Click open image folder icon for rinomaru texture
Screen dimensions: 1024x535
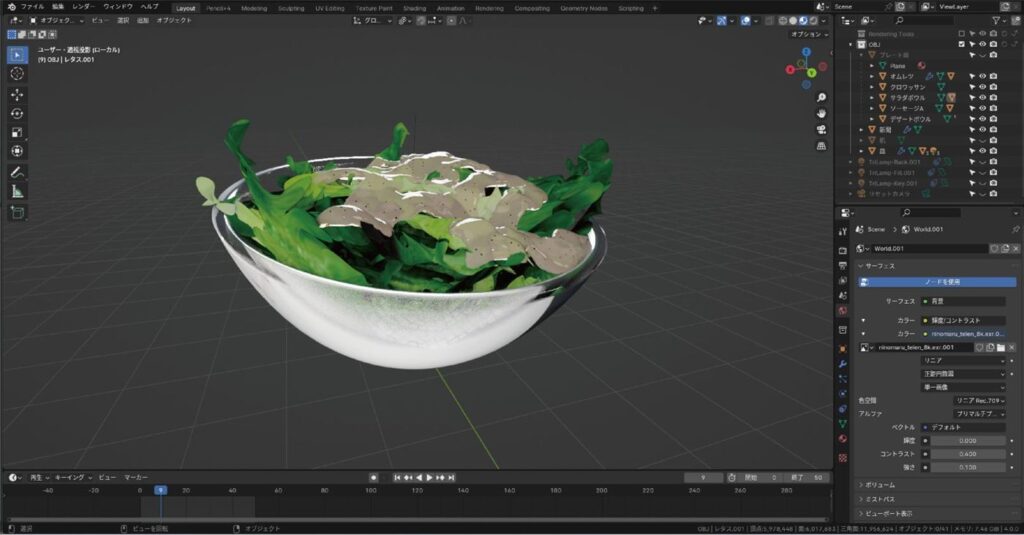pos(1000,348)
